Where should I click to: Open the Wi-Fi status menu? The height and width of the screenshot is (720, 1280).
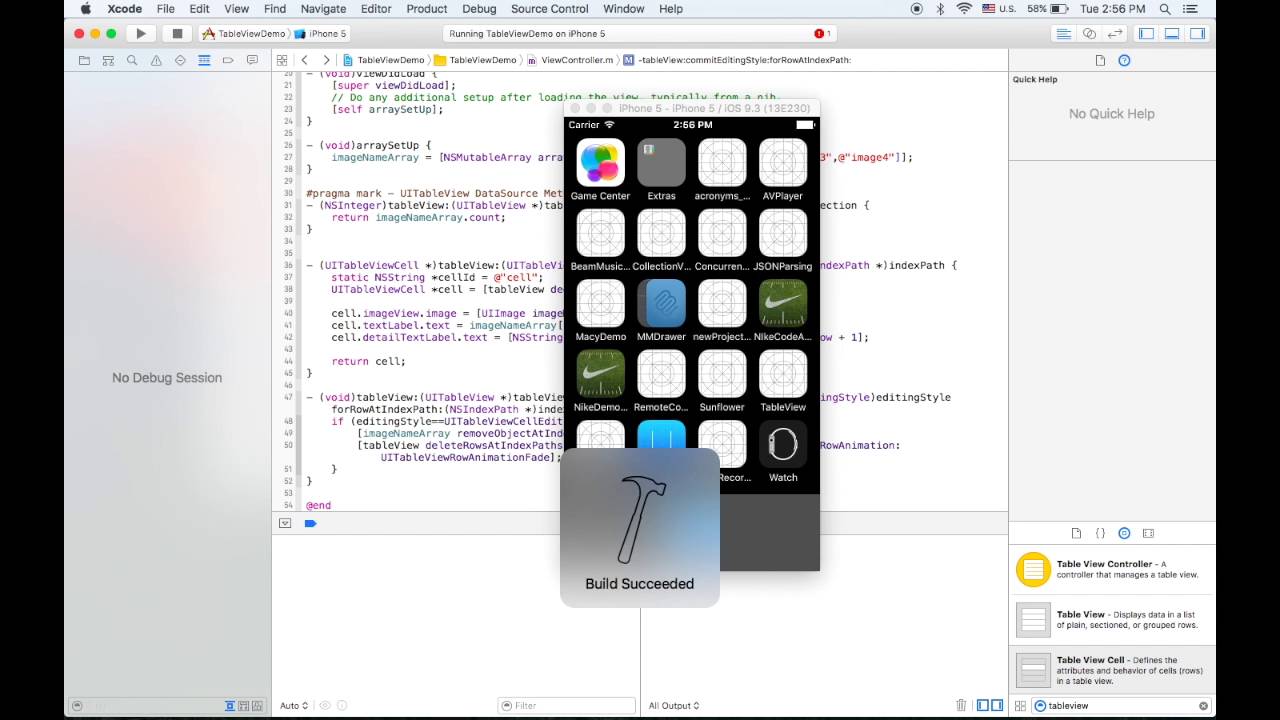964,9
